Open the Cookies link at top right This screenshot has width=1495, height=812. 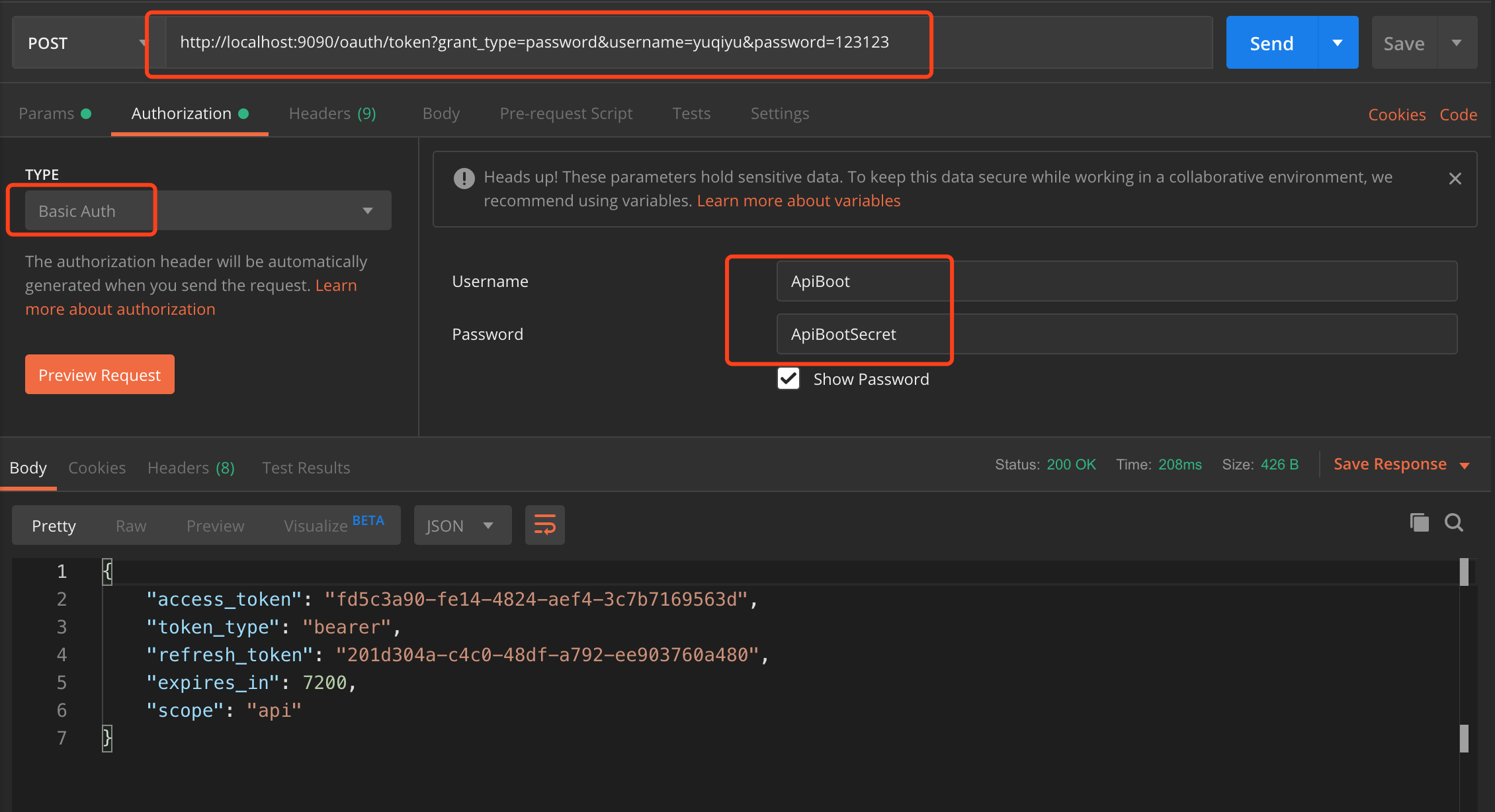click(x=1396, y=114)
